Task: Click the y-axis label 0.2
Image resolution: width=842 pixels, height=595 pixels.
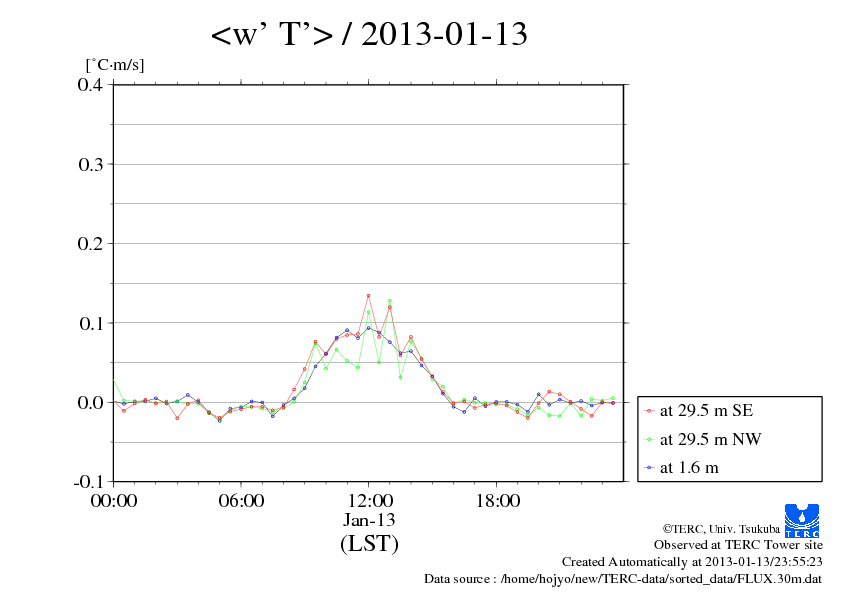Action: (x=90, y=244)
